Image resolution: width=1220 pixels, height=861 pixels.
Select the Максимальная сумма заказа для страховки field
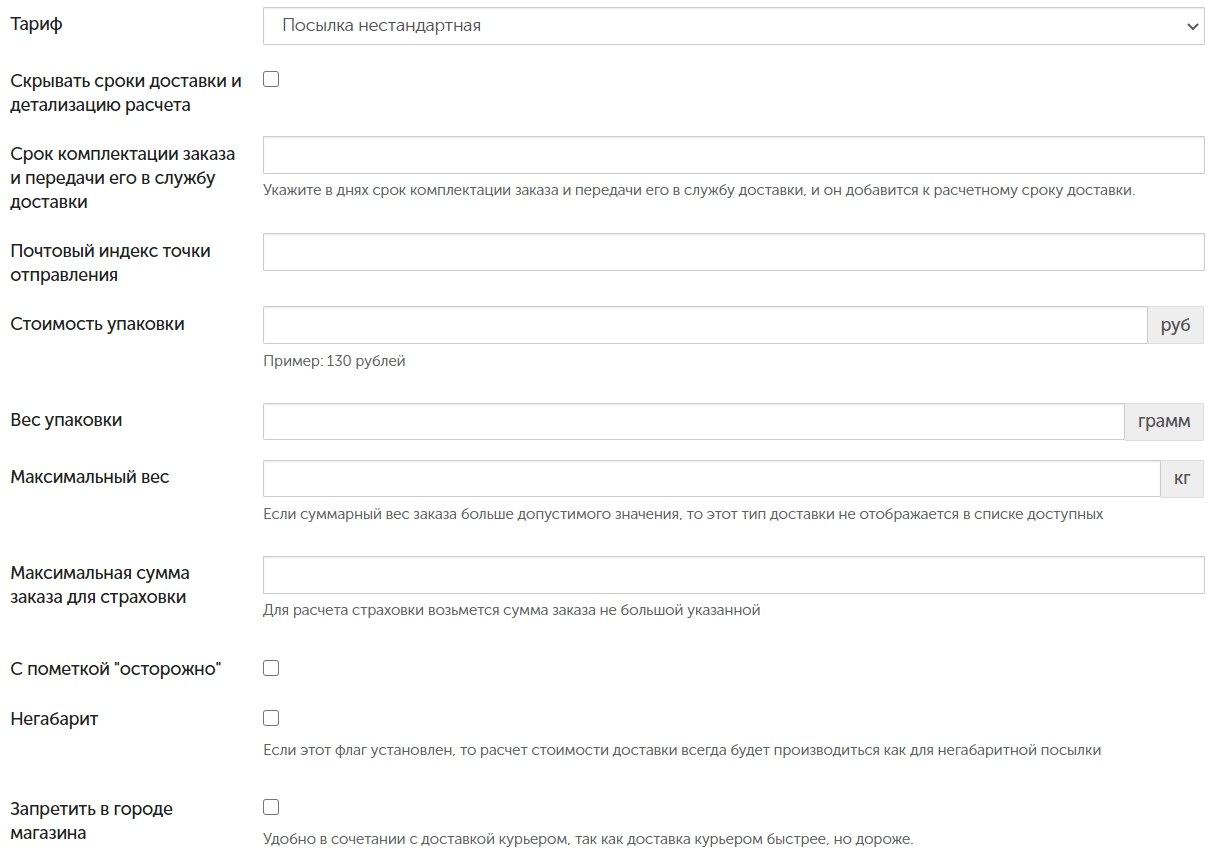(x=733, y=575)
